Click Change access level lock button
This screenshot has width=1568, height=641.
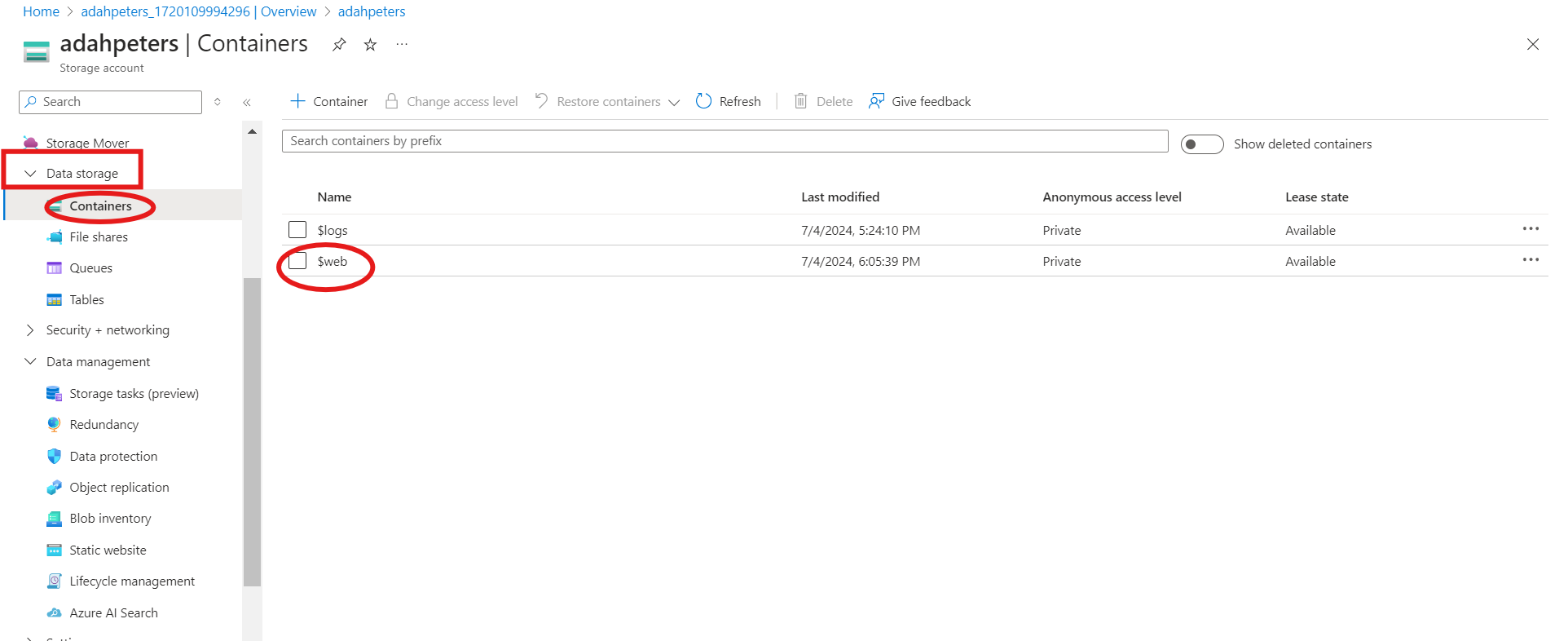click(x=451, y=101)
